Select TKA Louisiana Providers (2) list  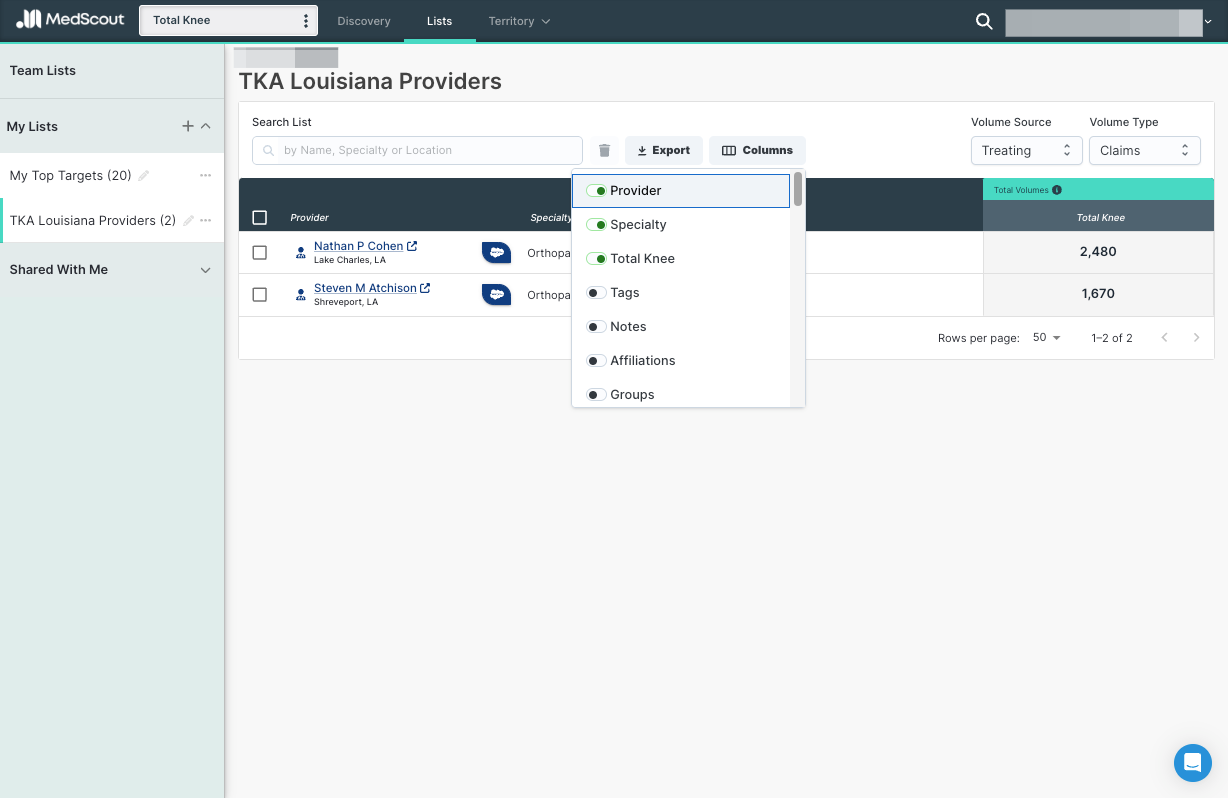pyautogui.click(x=92, y=220)
